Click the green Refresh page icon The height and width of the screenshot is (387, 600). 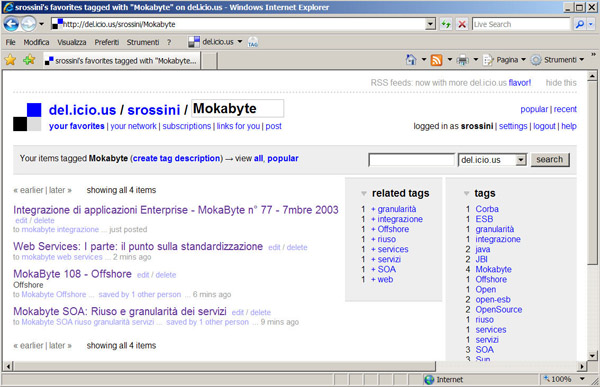point(446,24)
